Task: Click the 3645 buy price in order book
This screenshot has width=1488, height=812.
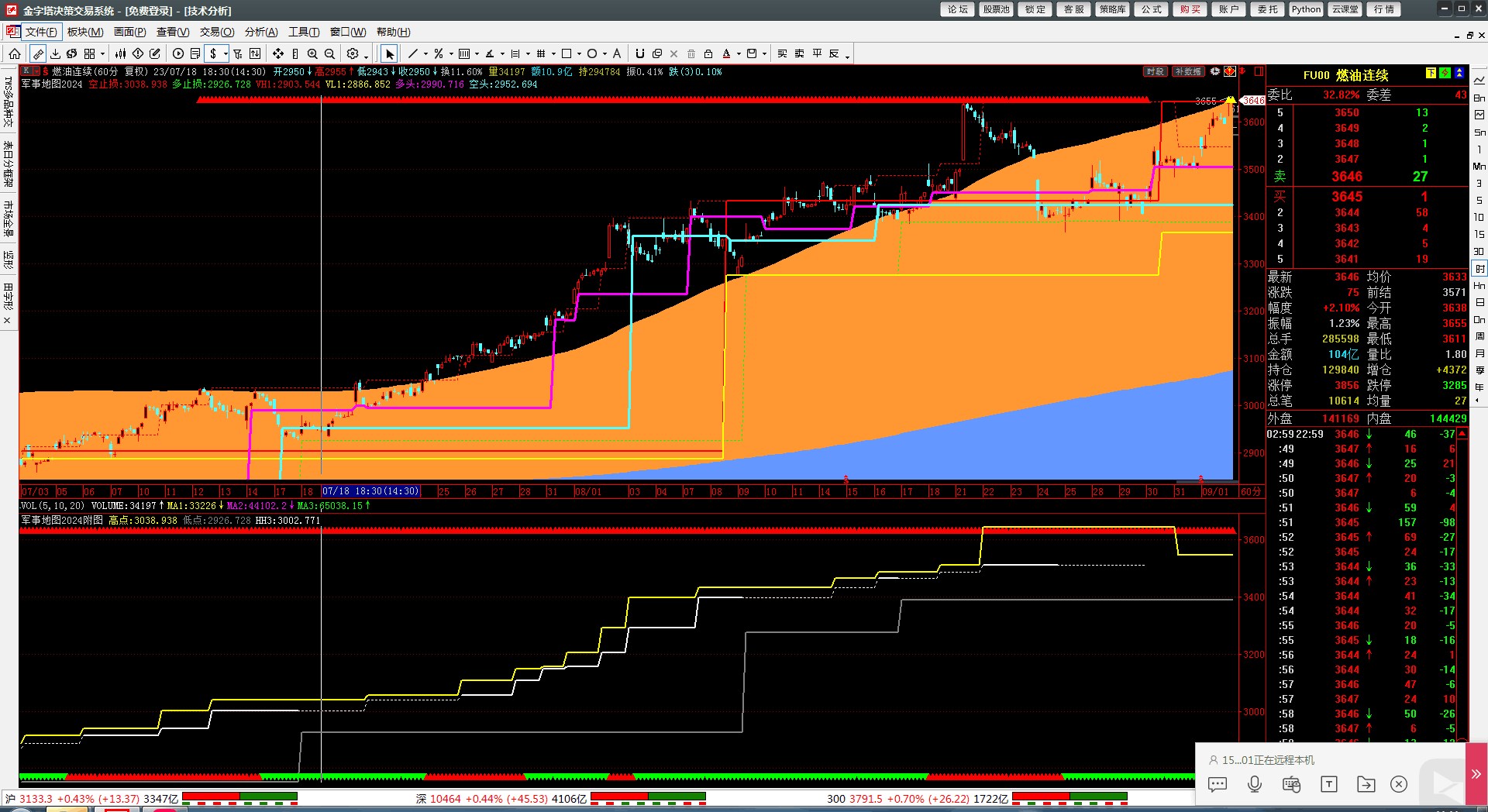Action: 1347,197
